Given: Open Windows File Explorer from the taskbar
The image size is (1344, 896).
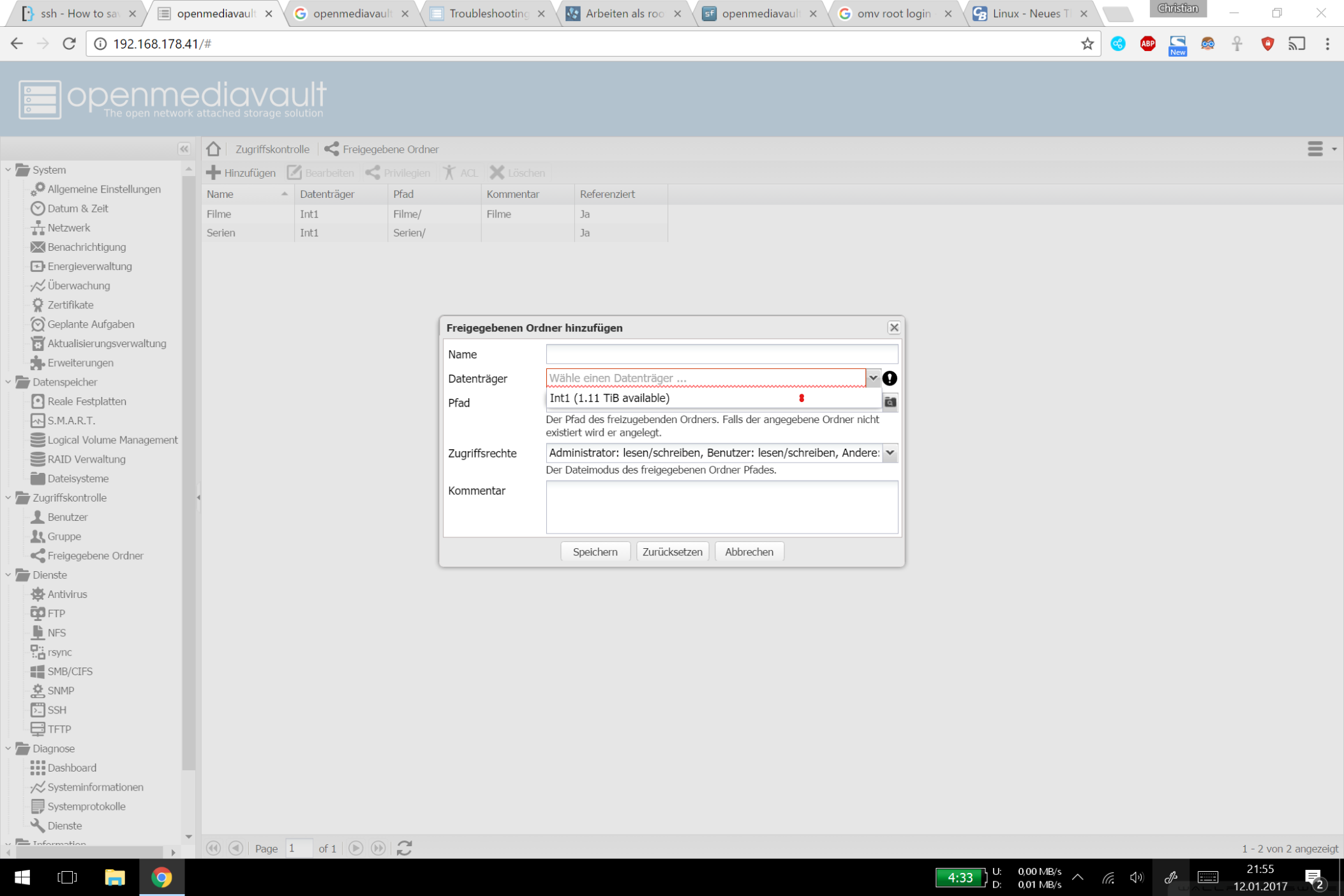Looking at the screenshot, I should (115, 877).
